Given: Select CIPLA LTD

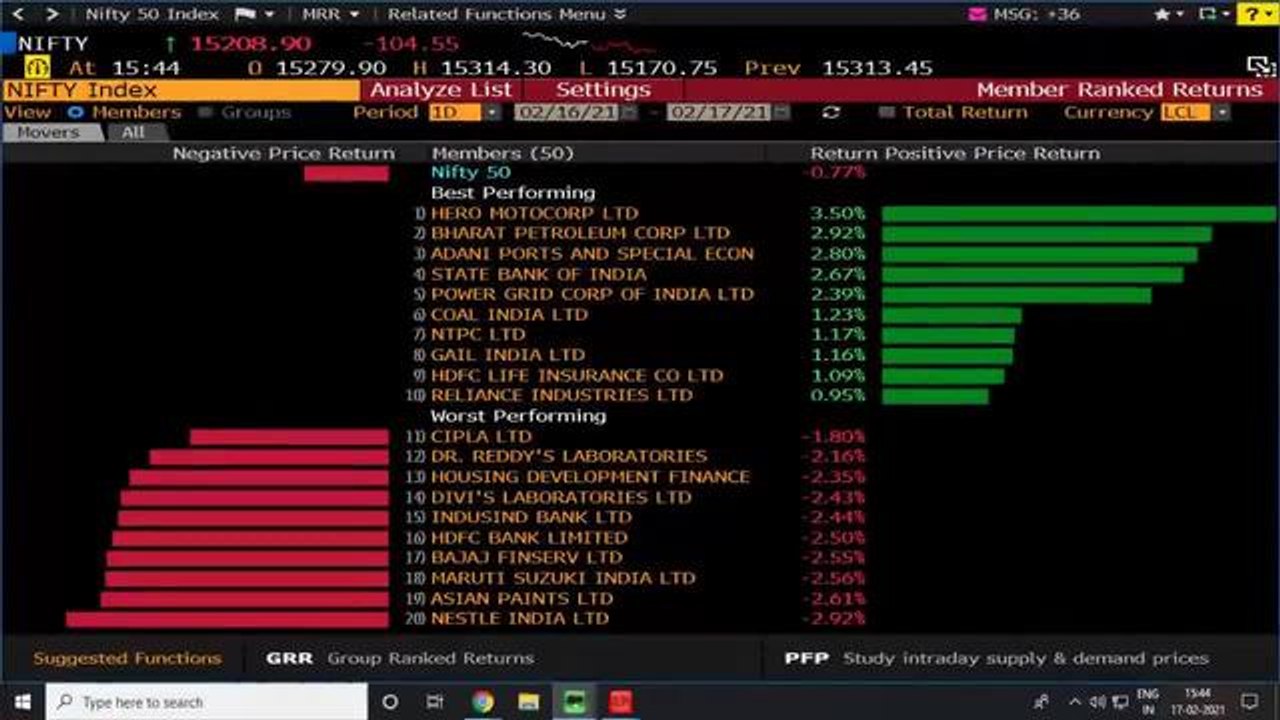Looking at the screenshot, I should (481, 436).
